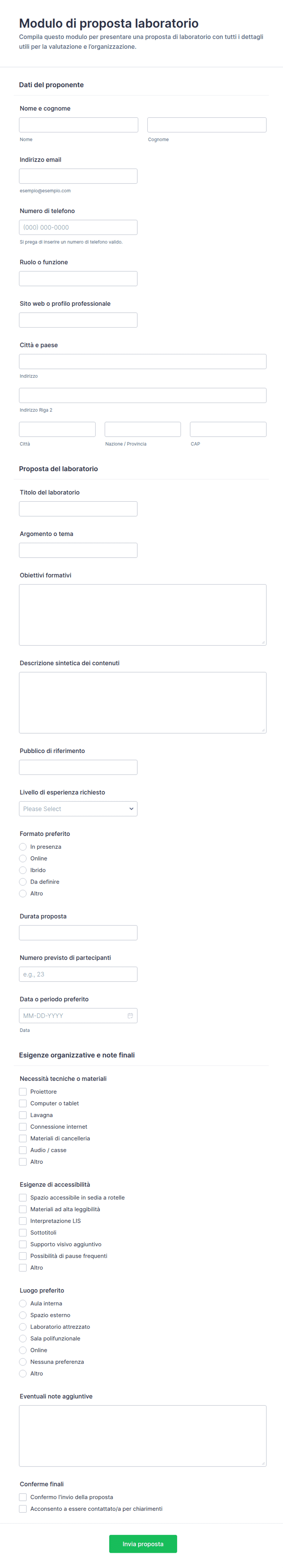Choose Ibrido as preferred format
This screenshot has width=283, height=1568.
click(x=23, y=870)
